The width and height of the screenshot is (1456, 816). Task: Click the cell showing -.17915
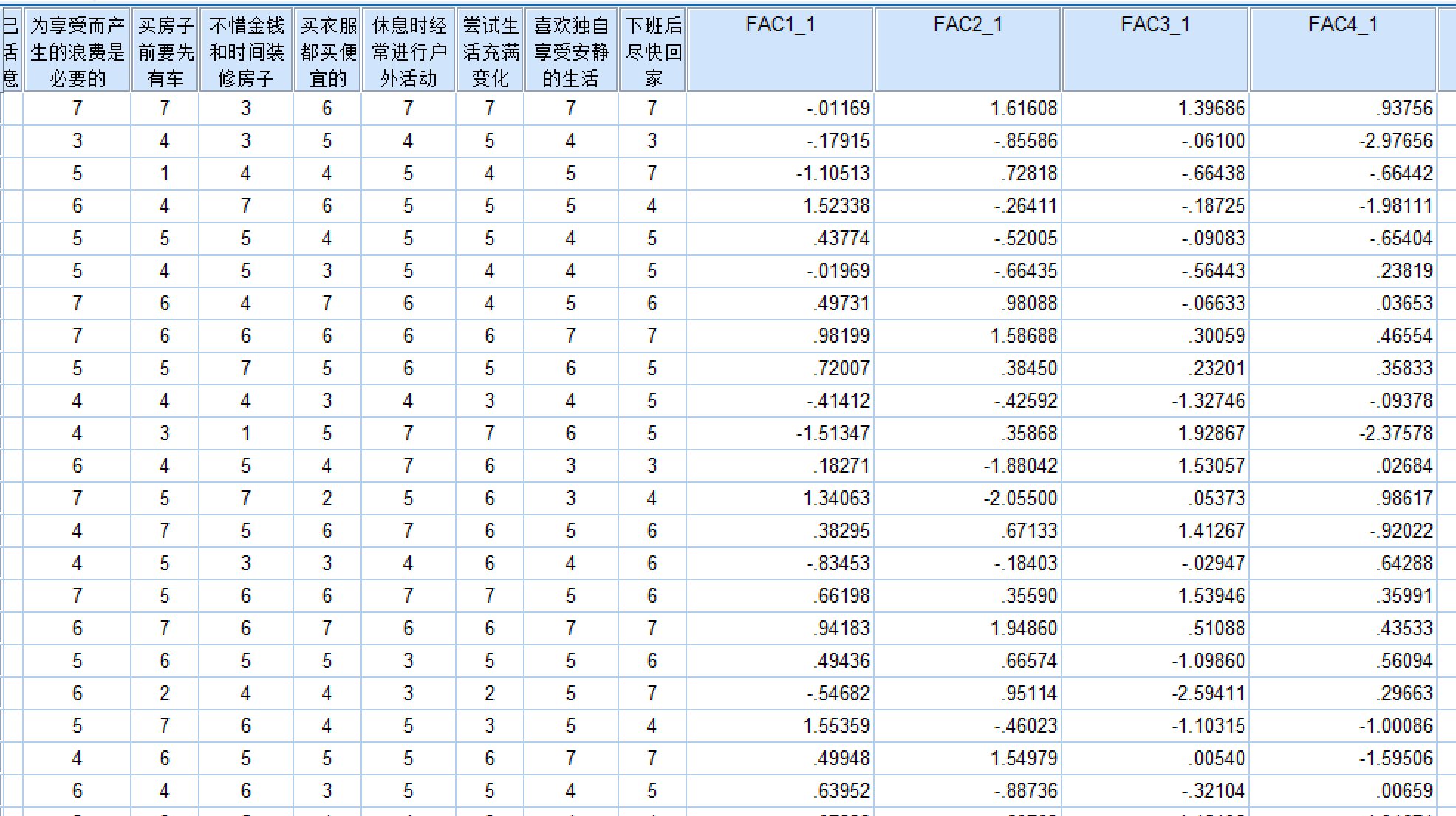pos(780,141)
